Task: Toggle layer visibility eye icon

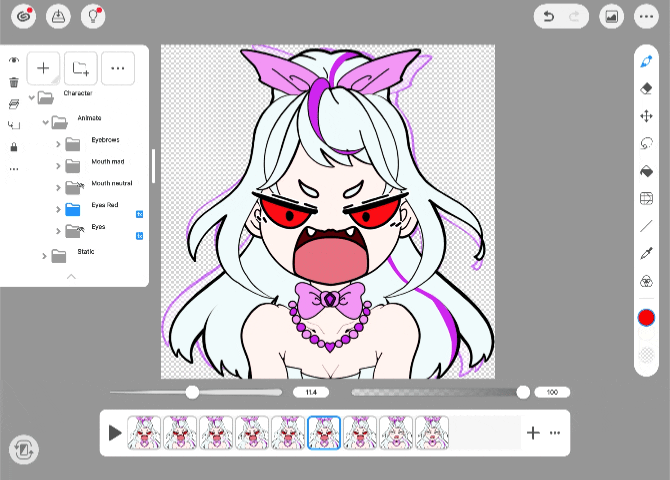Action: point(14,60)
